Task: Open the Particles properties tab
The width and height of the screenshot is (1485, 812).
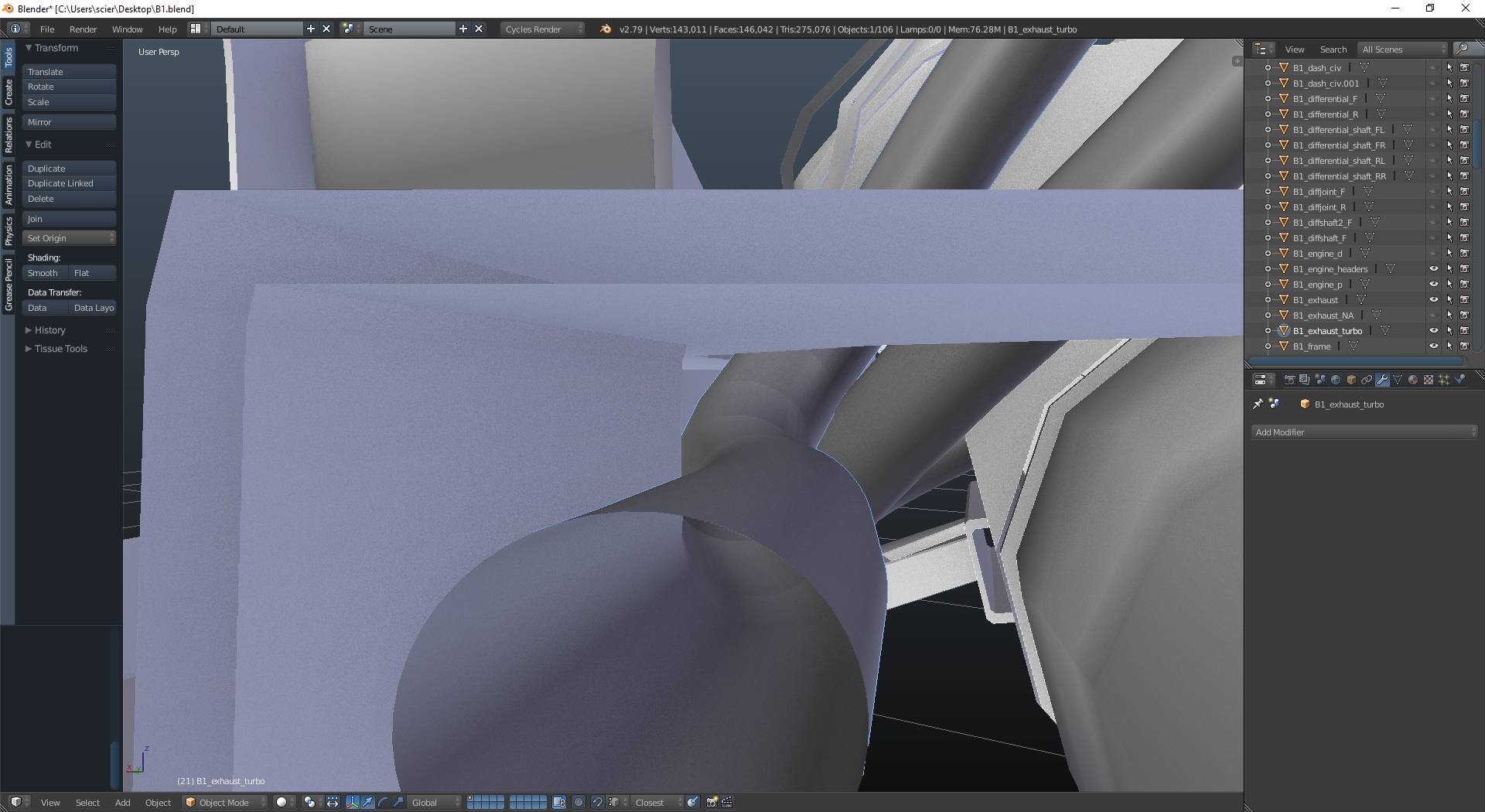Action: click(x=1444, y=380)
